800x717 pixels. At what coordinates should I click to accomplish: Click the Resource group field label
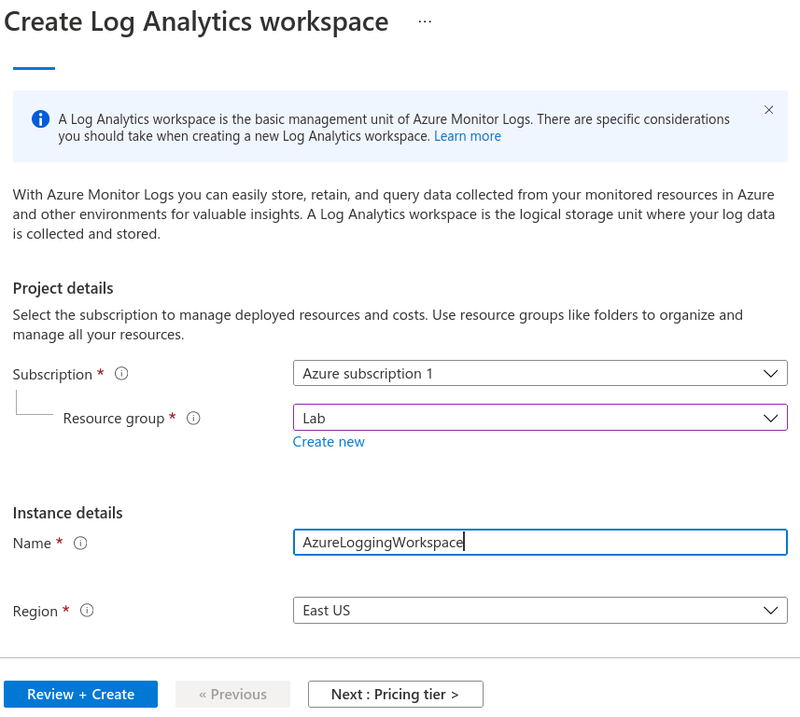point(114,418)
